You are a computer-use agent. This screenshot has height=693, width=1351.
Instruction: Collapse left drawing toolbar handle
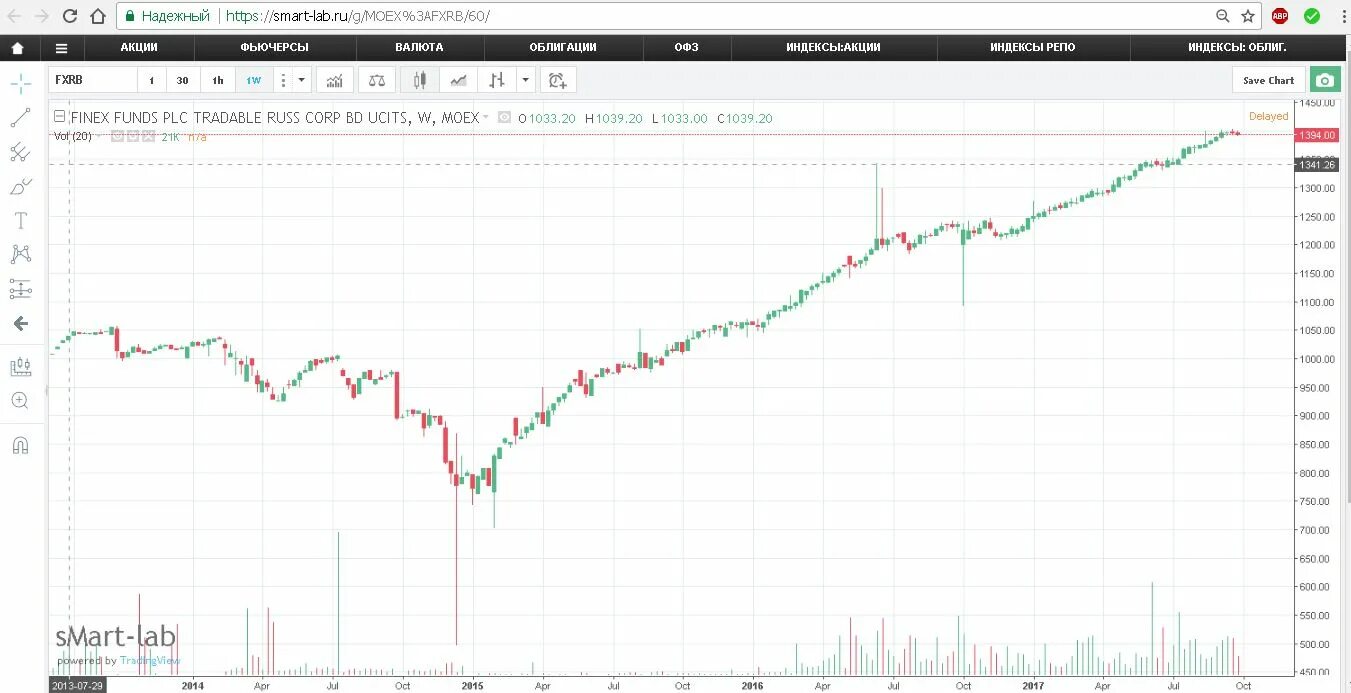click(46, 391)
